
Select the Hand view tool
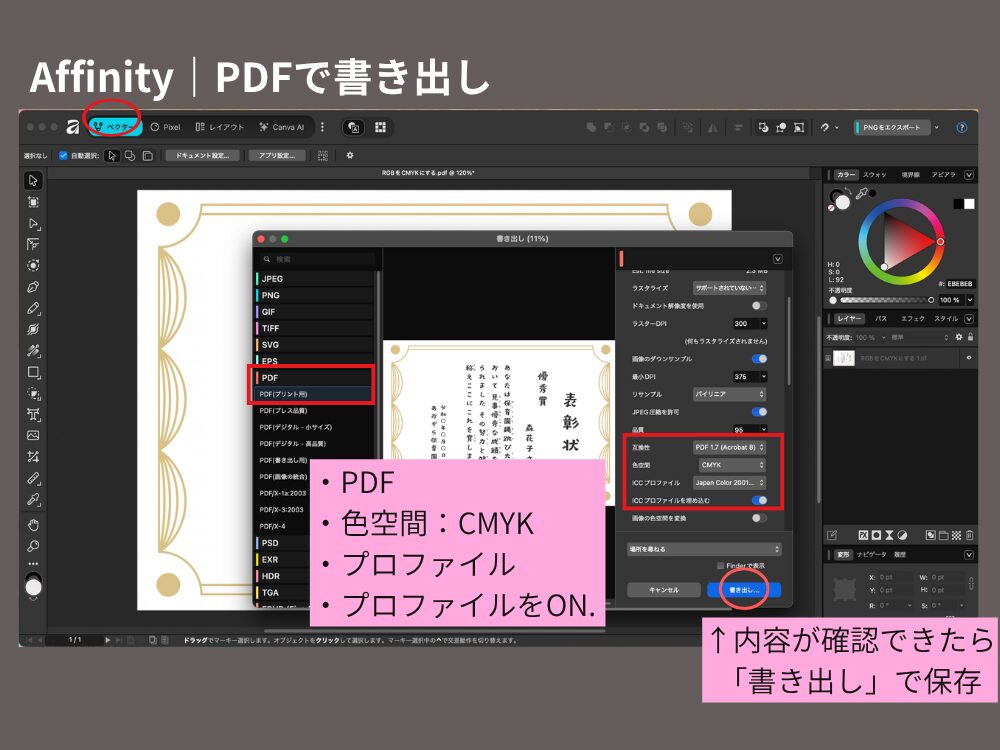pyautogui.click(x=33, y=525)
